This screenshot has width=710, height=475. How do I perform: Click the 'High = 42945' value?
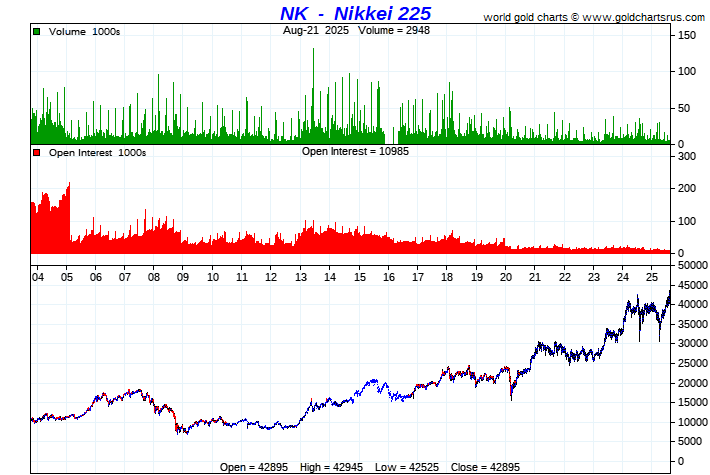click(331, 467)
